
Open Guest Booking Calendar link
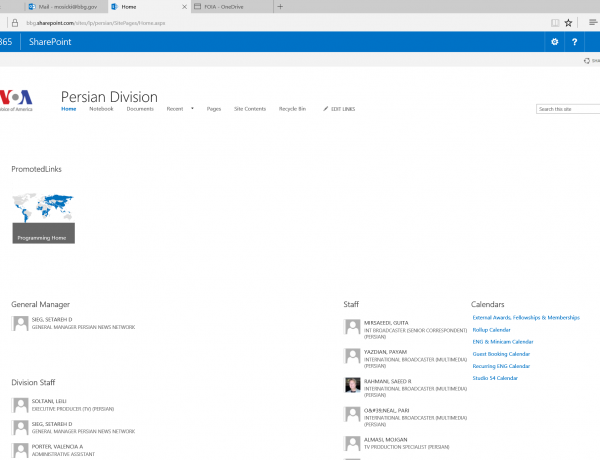(501, 354)
